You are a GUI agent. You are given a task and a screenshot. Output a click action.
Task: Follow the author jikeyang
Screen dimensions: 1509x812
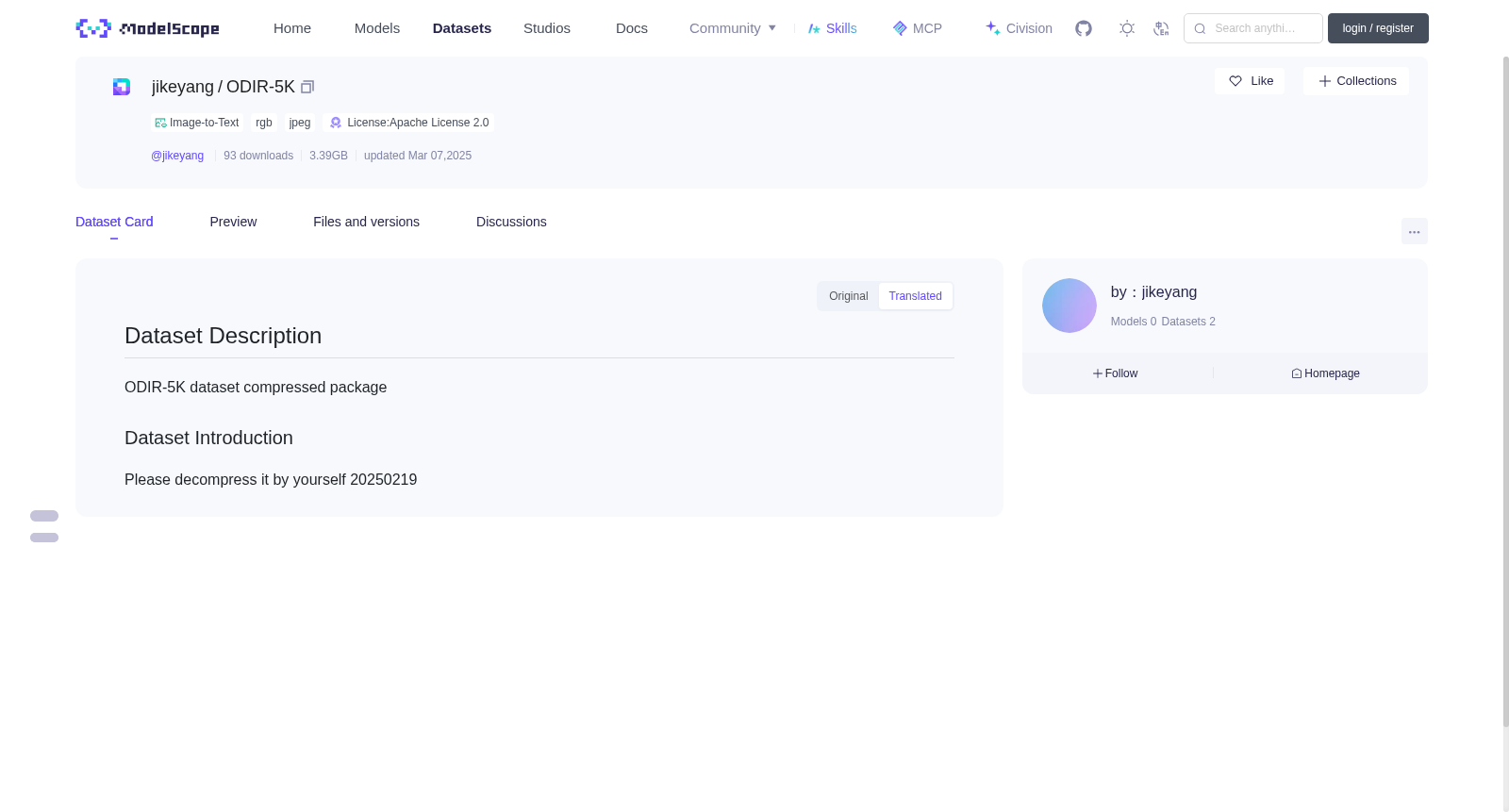[x=1116, y=373]
